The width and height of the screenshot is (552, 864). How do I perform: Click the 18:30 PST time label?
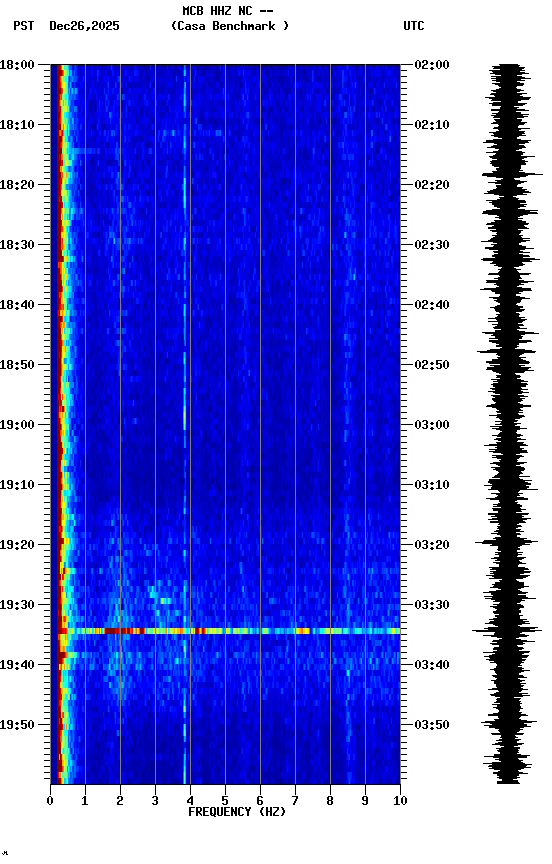coord(17,245)
